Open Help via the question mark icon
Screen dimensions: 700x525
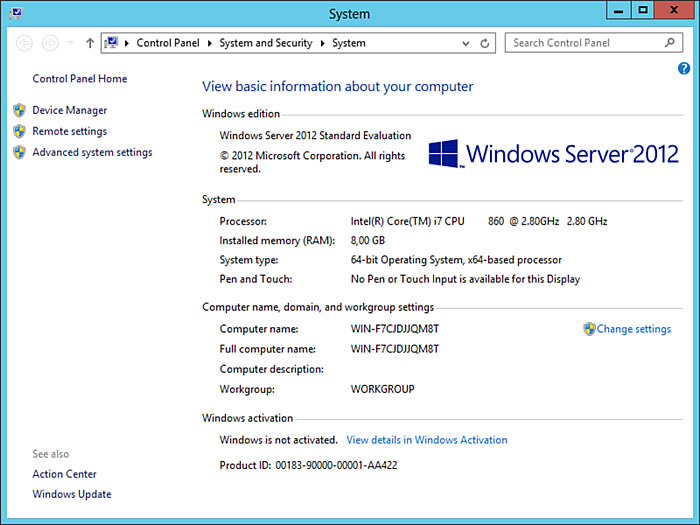click(x=683, y=68)
